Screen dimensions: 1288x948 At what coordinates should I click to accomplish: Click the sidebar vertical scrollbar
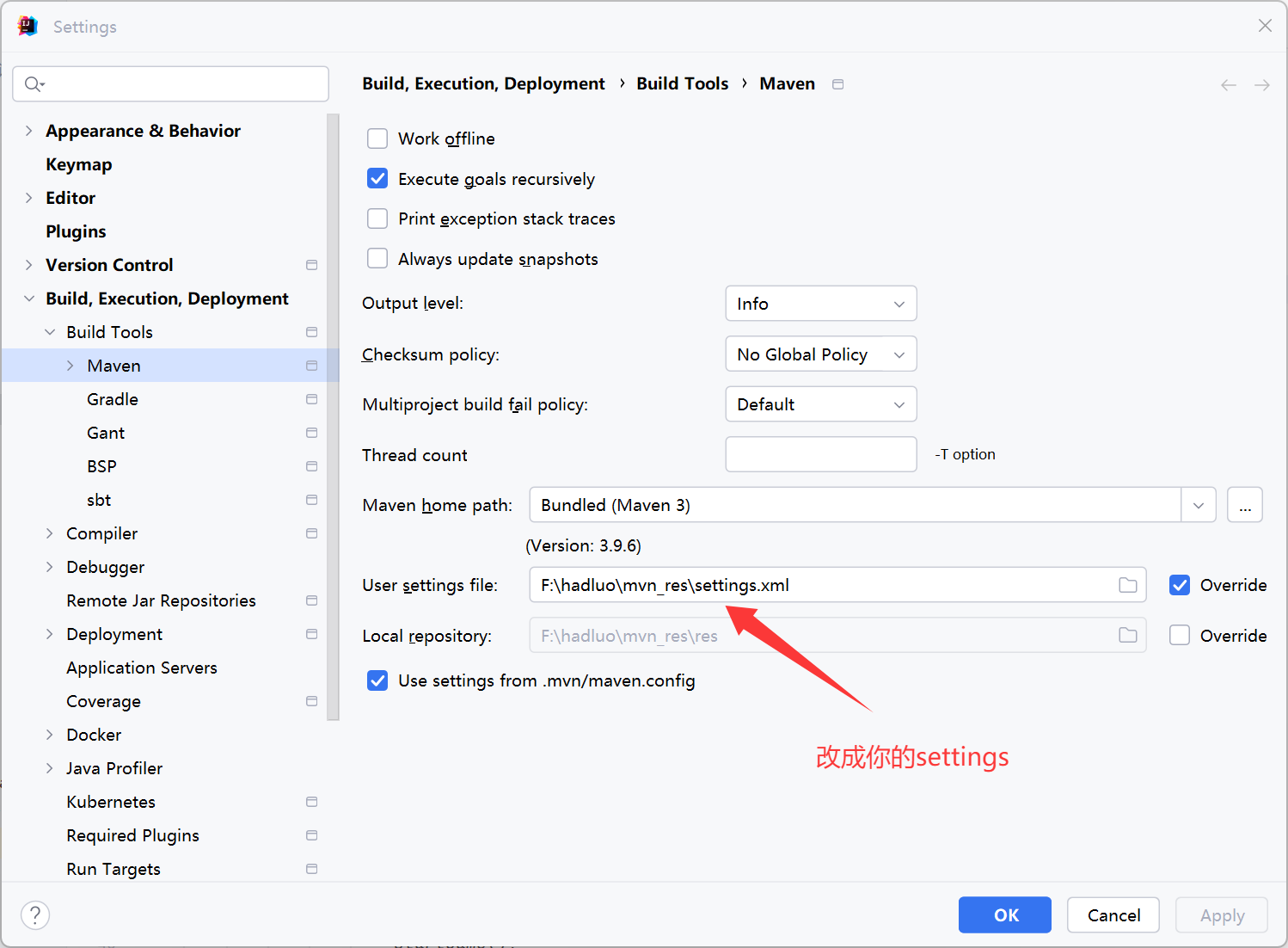334,417
